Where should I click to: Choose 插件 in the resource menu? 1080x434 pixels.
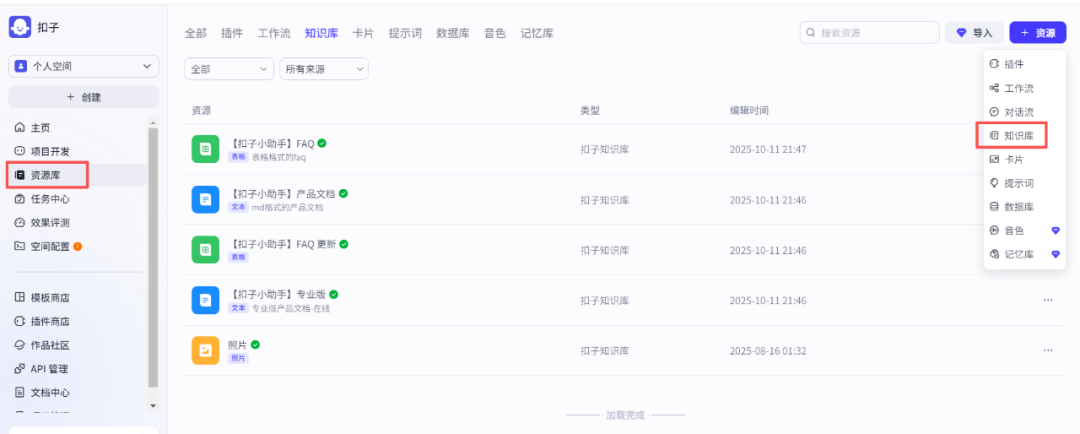(1025, 64)
